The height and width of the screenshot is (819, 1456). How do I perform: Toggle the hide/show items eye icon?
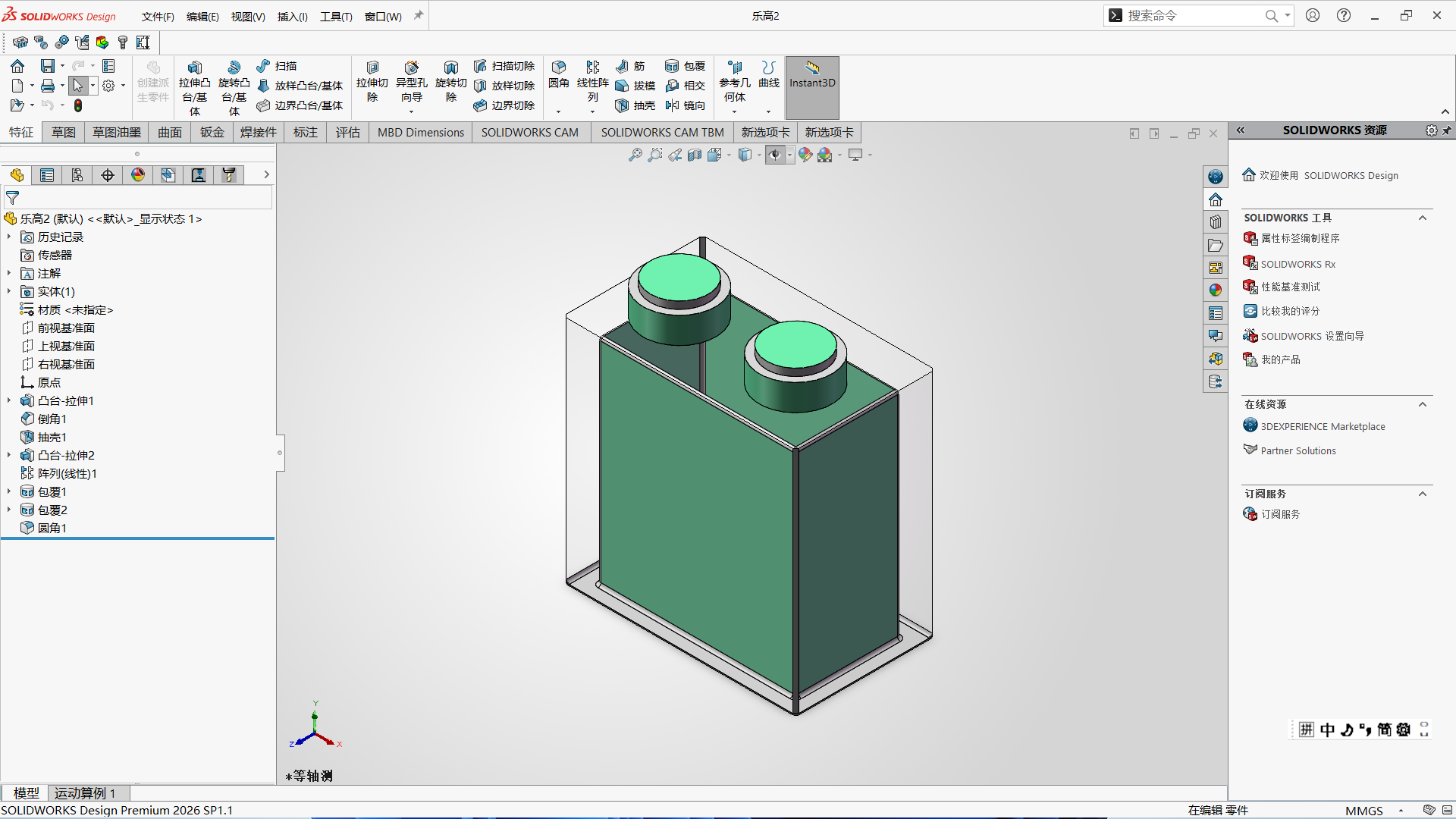[x=774, y=155]
